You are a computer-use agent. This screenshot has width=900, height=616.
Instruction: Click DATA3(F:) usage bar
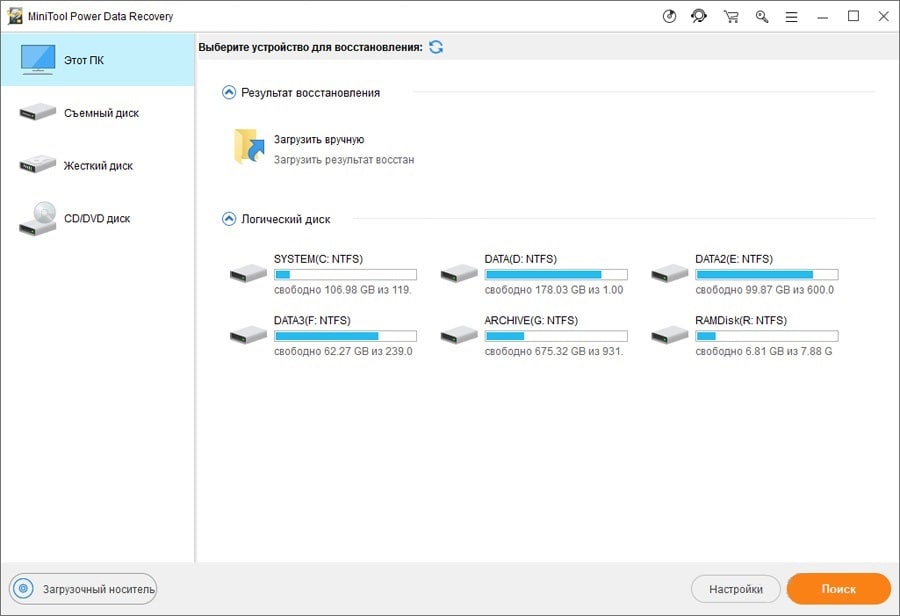click(x=346, y=336)
